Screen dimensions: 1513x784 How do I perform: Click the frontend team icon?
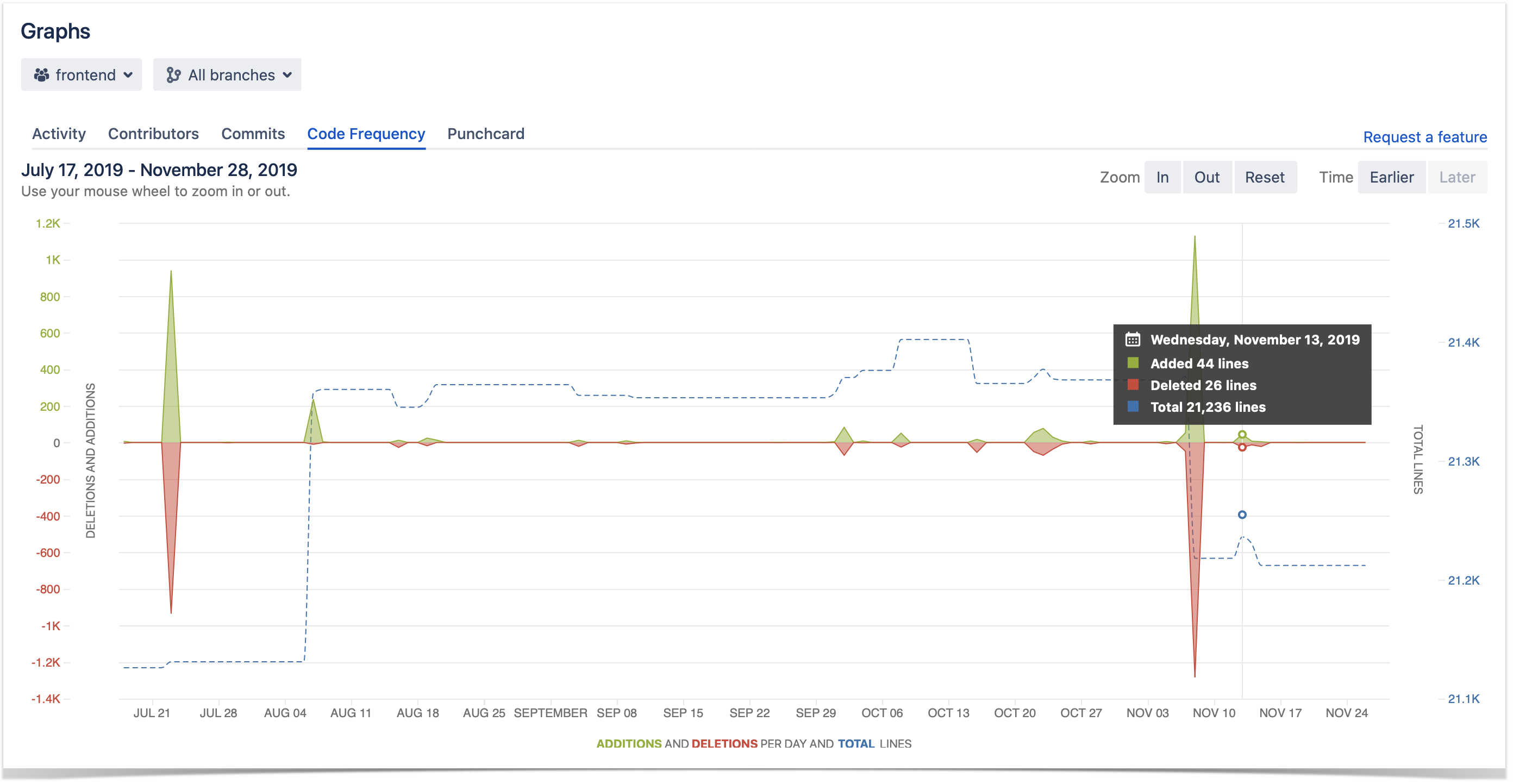(42, 75)
